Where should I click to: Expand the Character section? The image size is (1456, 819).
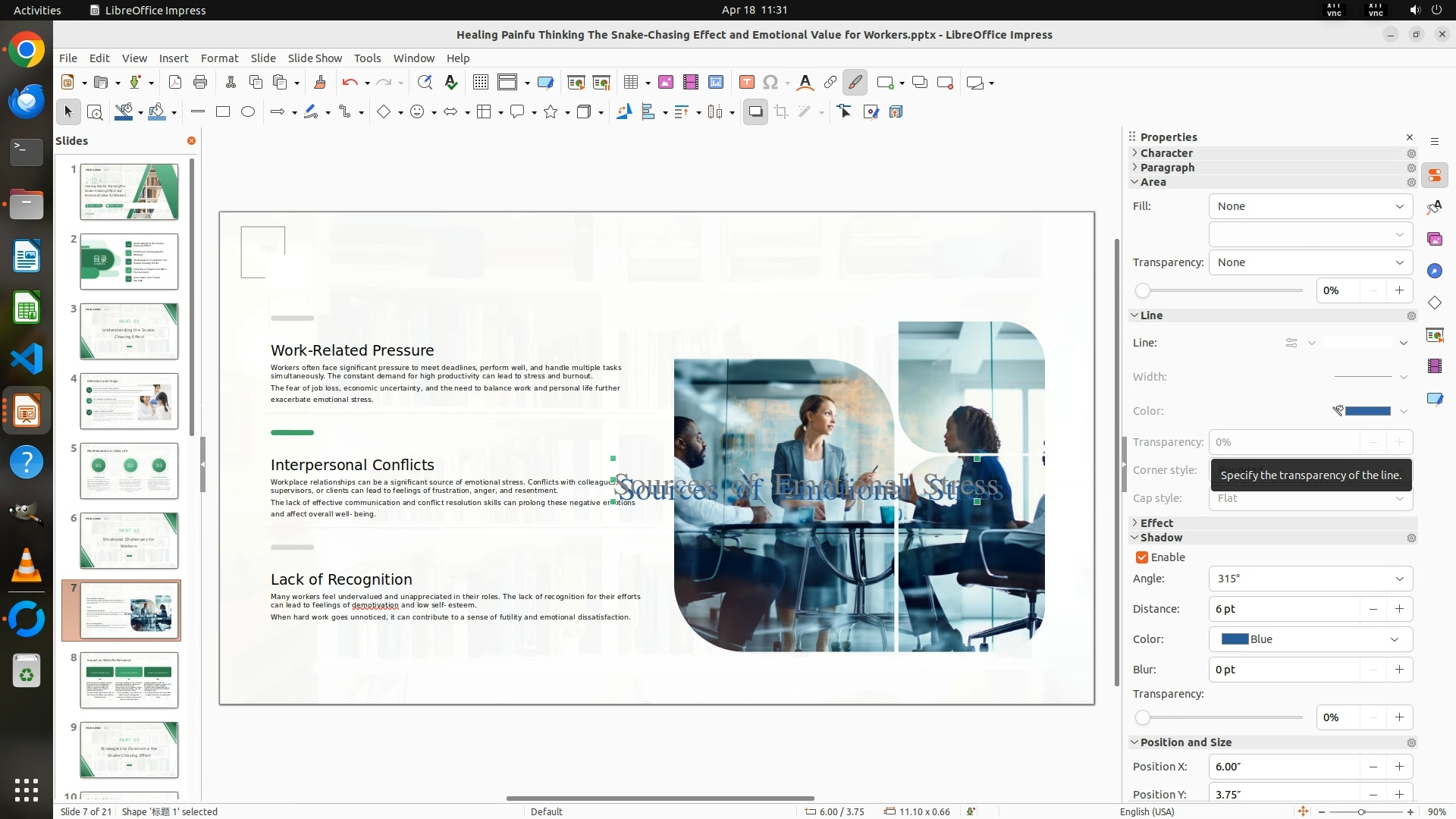click(1166, 153)
